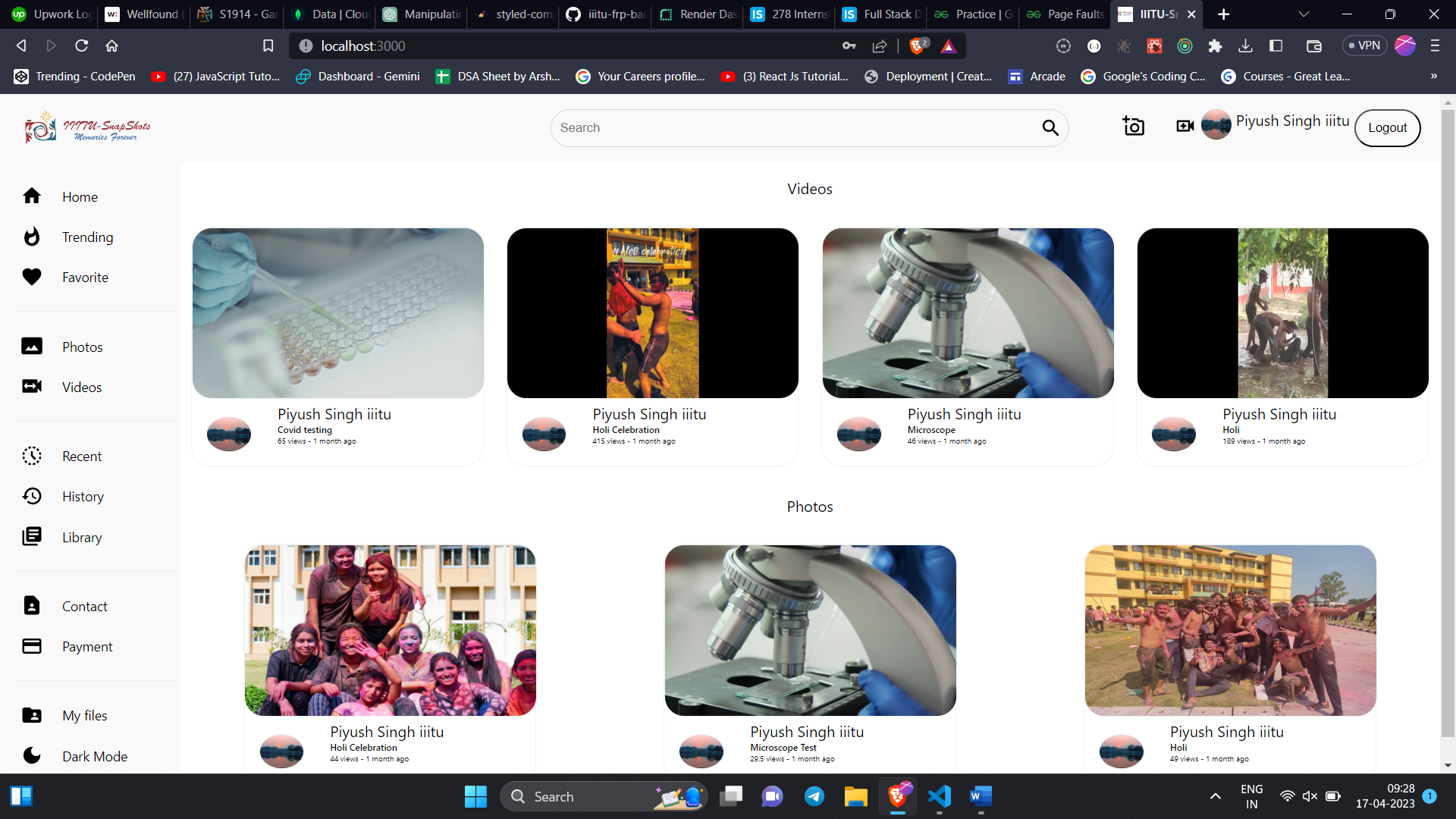This screenshot has height=819, width=1456.
Task: Open the IIITU-SnapShots logo link
Action: (x=87, y=128)
